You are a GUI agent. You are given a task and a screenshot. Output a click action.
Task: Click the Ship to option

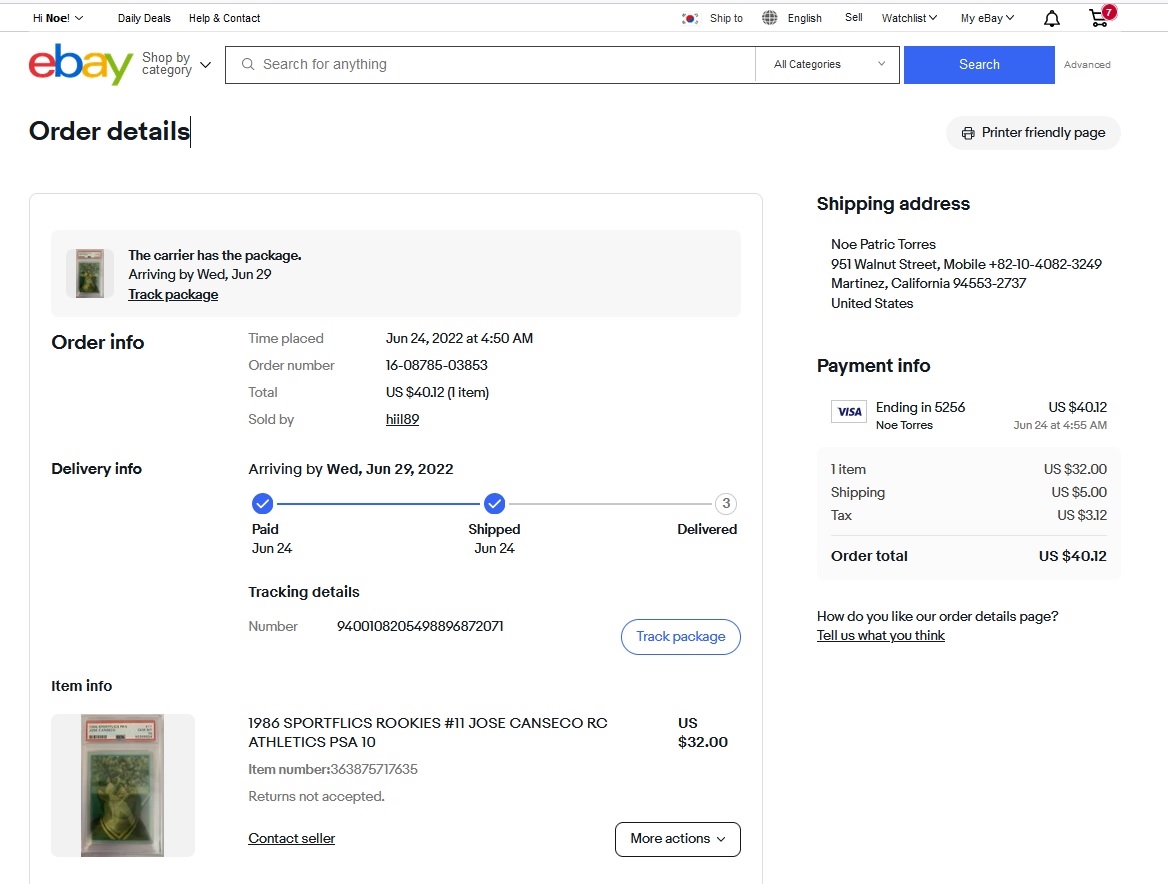726,18
